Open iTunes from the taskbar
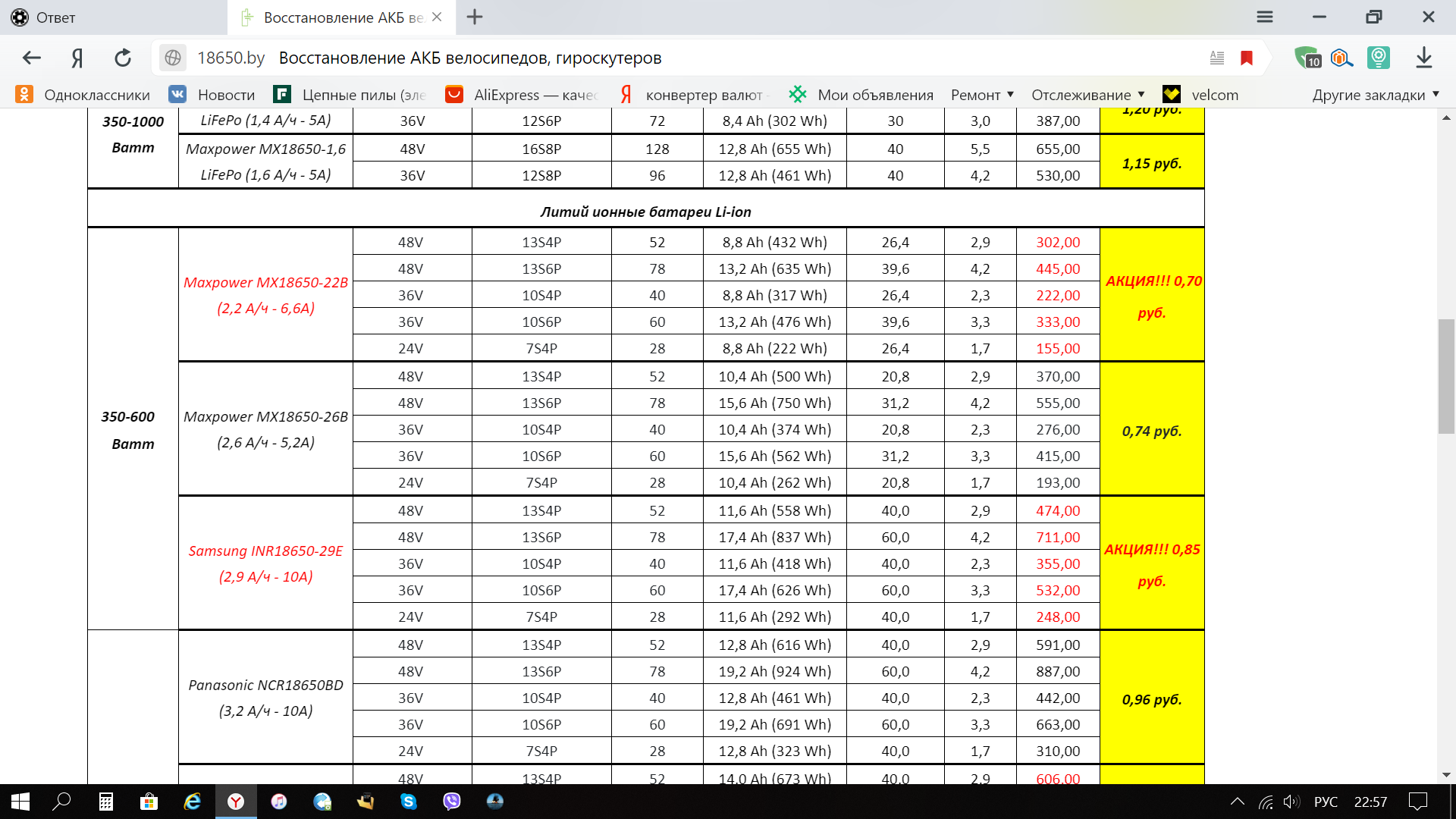Screen dimensions: 1456x819 pos(279,802)
